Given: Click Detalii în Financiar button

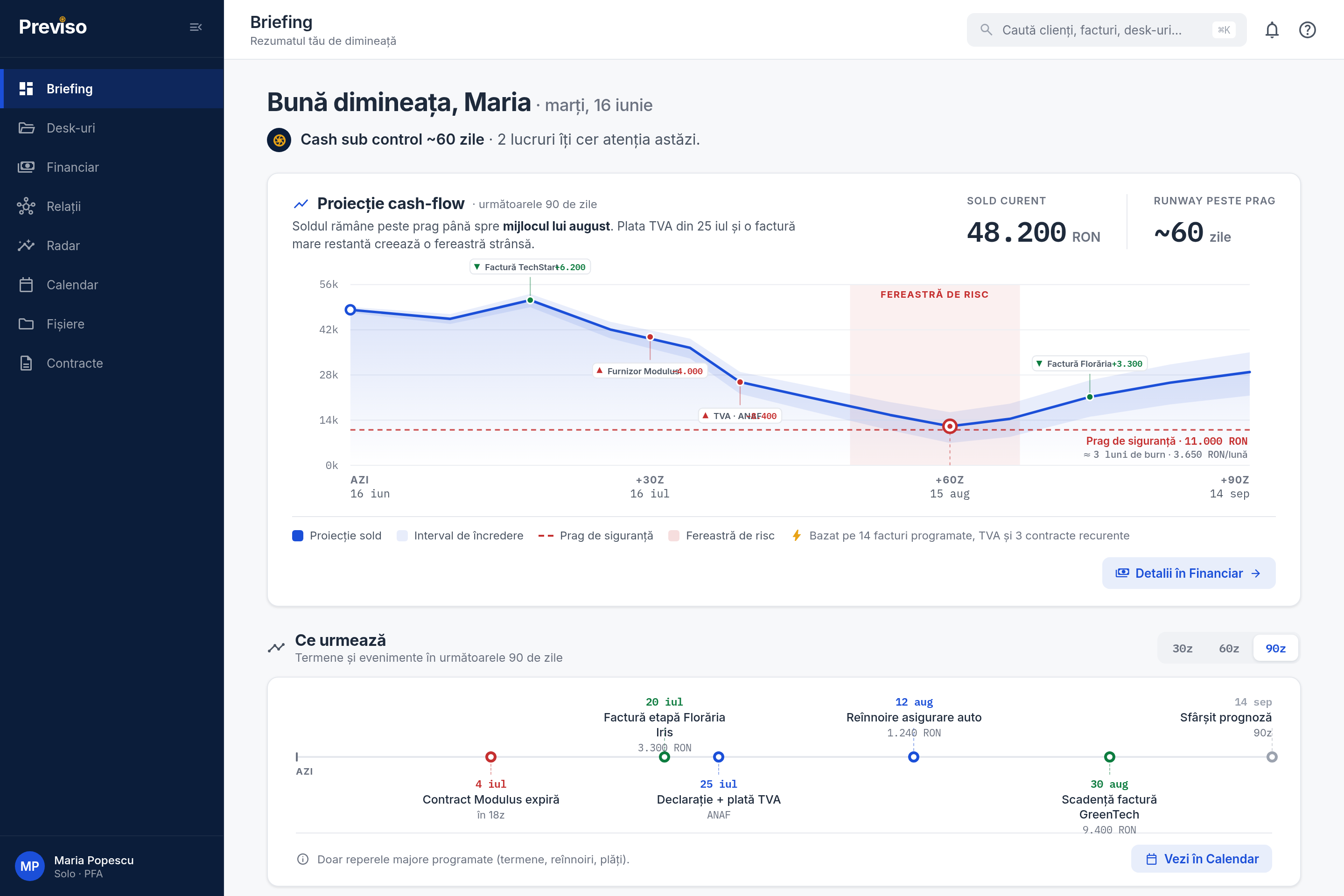Looking at the screenshot, I should 1189,573.
